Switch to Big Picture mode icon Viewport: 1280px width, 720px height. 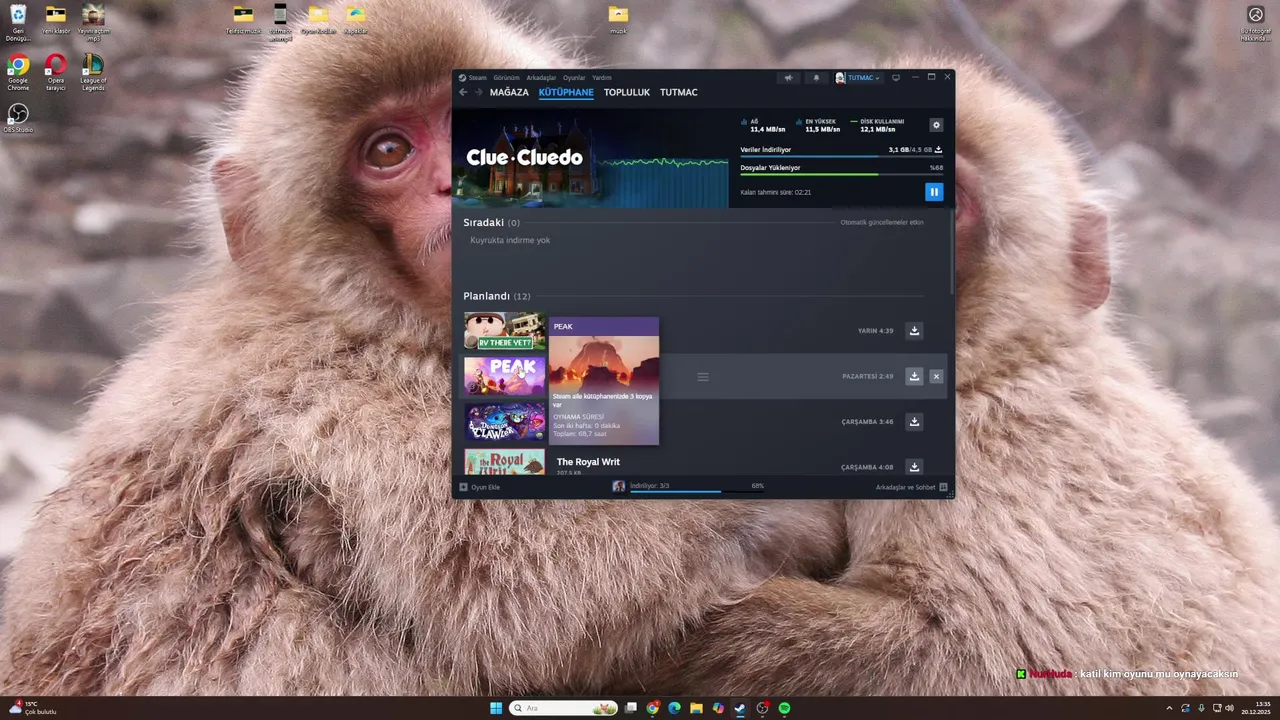[x=896, y=78]
